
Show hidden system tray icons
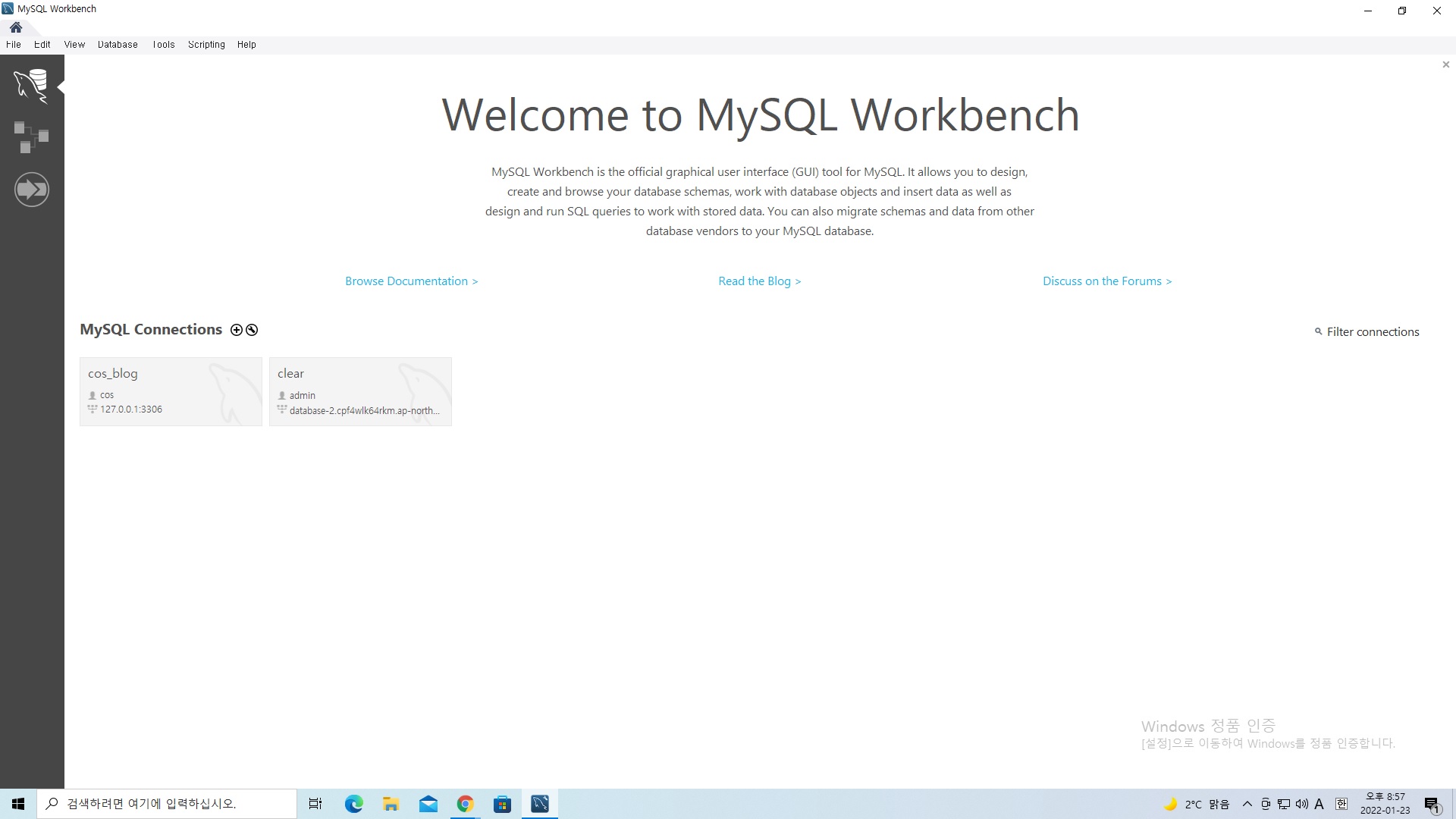point(1247,804)
